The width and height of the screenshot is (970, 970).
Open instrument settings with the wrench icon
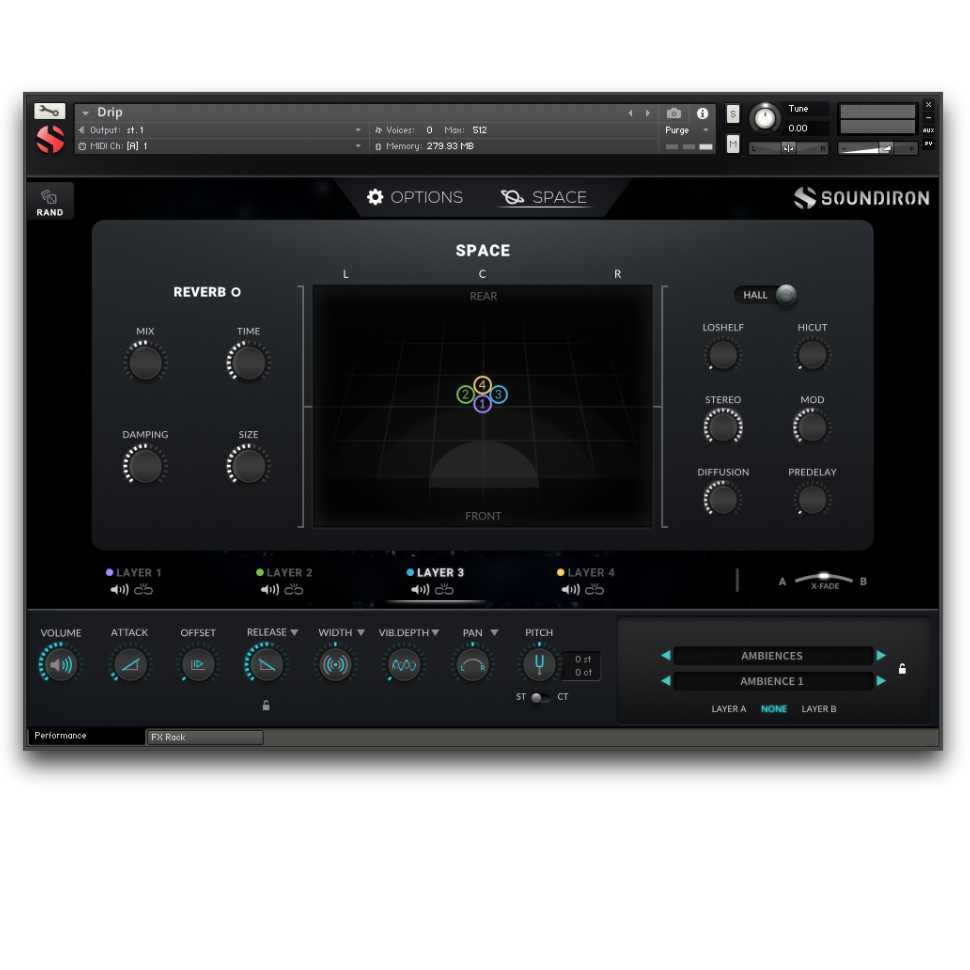pyautogui.click(x=49, y=111)
